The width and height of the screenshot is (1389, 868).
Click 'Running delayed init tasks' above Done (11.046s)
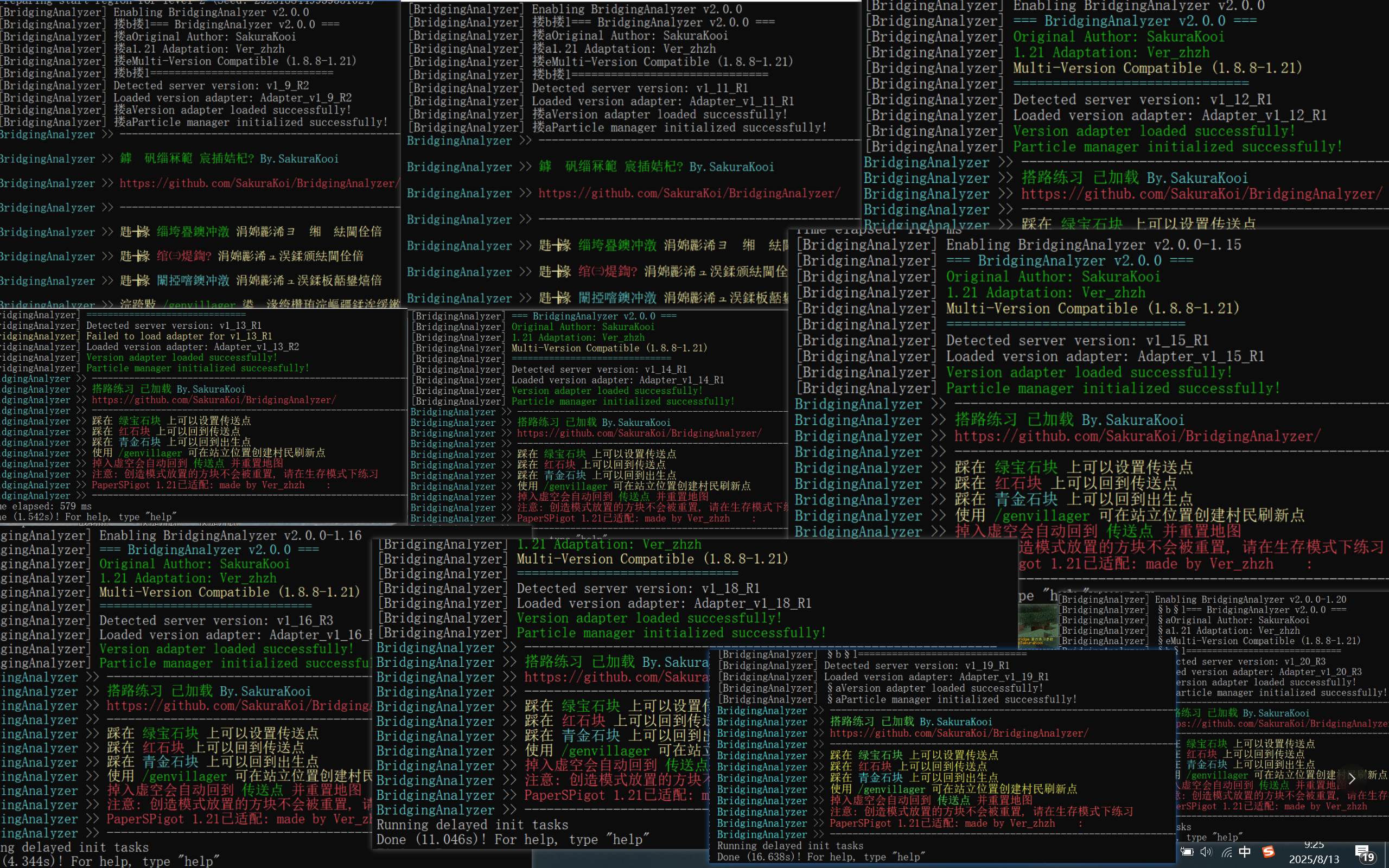pyautogui.click(x=473, y=825)
